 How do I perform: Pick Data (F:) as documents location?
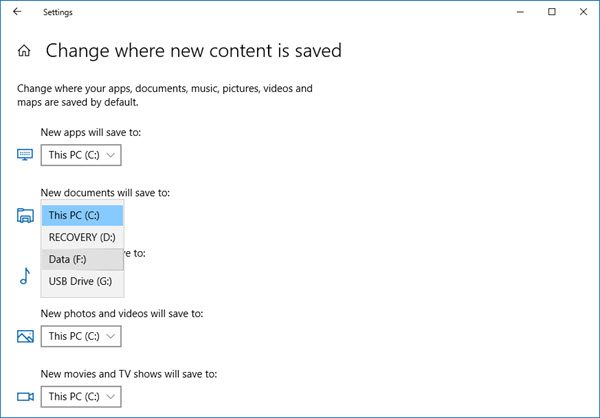[x=82, y=259]
